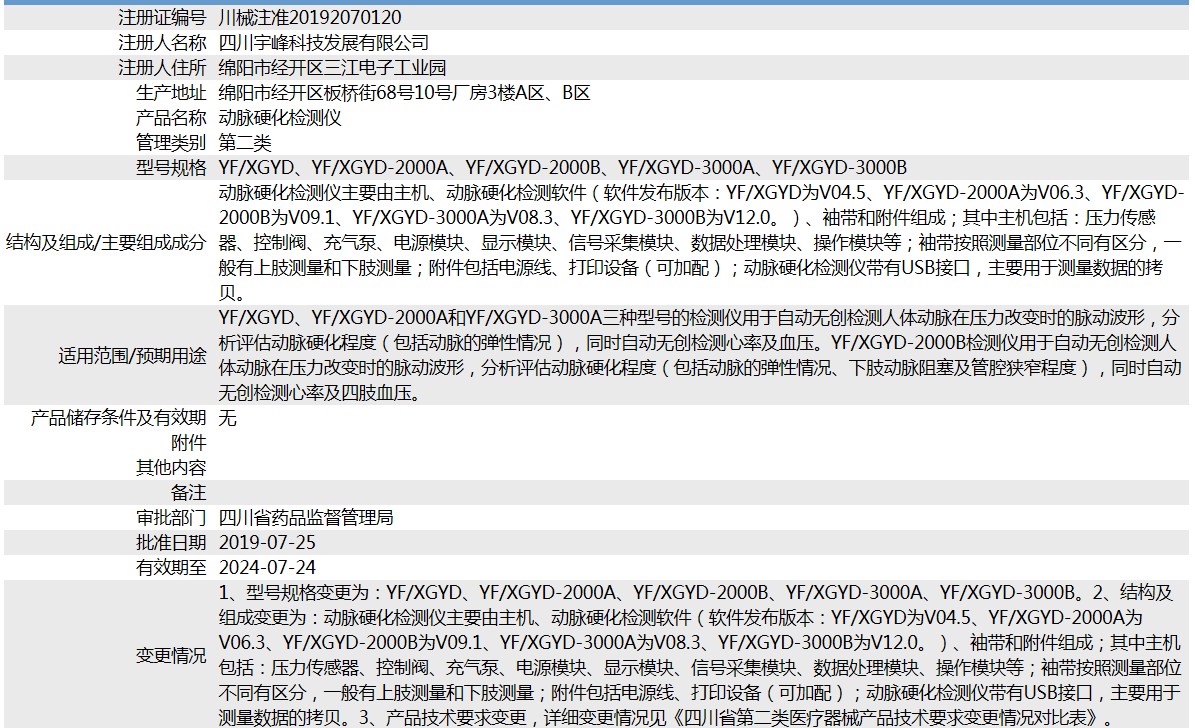1195x728 pixels.
Task: Click the label 批准日期
Action: point(171,543)
